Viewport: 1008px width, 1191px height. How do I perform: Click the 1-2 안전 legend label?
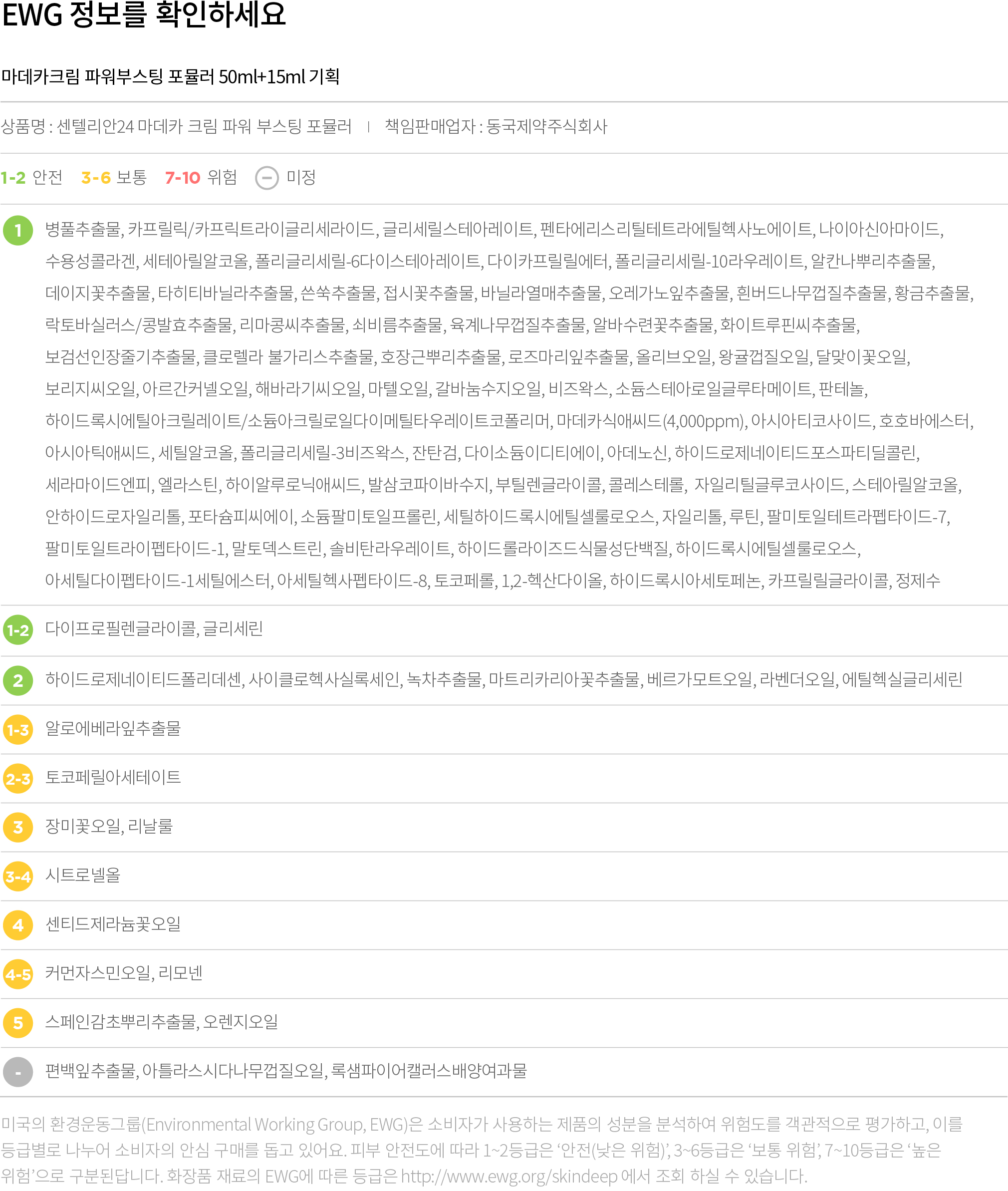pos(32,177)
